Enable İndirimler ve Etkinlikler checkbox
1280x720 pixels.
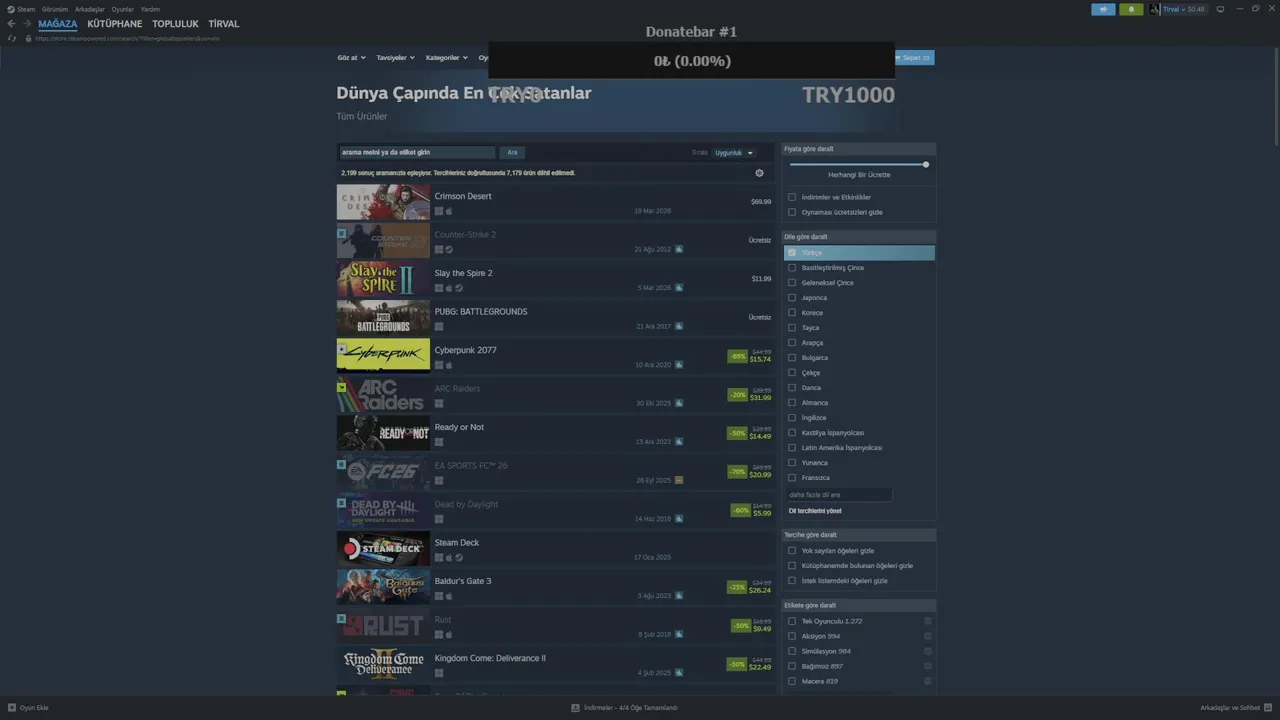[792, 197]
